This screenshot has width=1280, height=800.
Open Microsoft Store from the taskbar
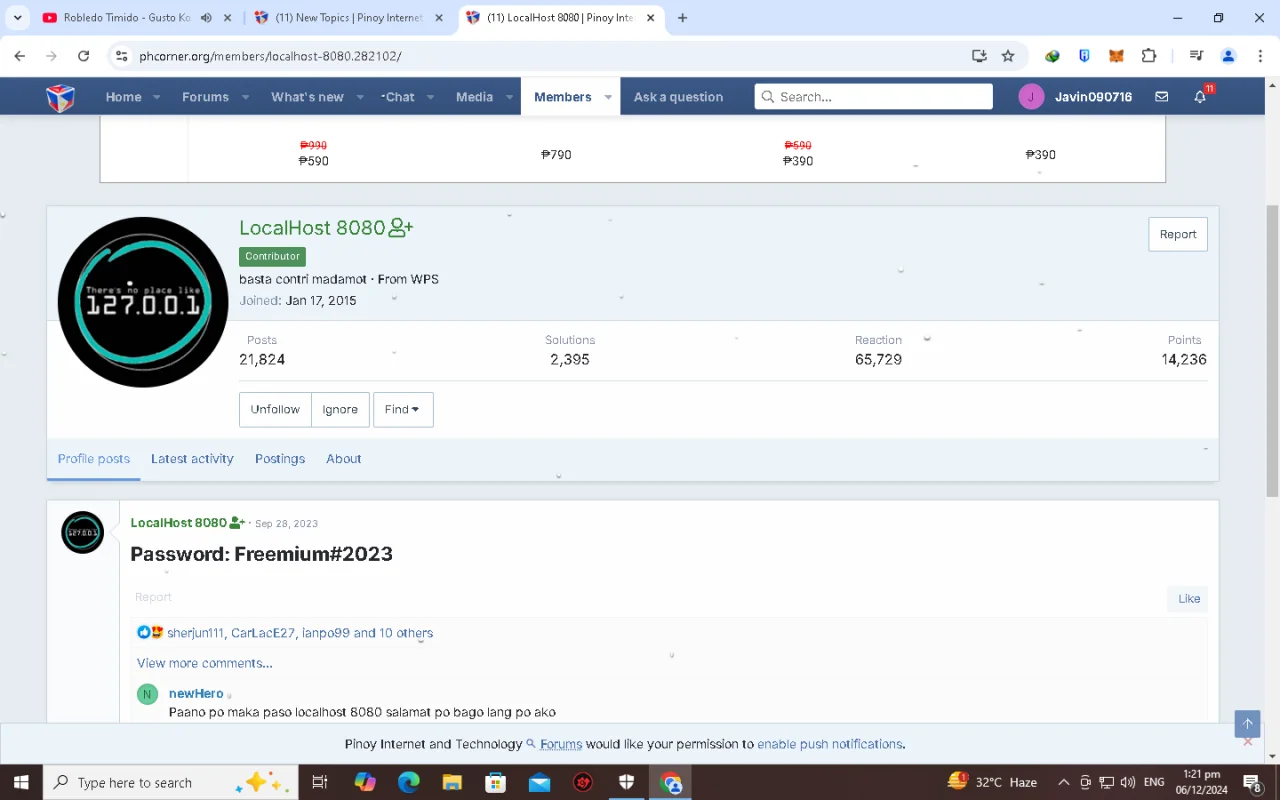pyautogui.click(x=495, y=782)
